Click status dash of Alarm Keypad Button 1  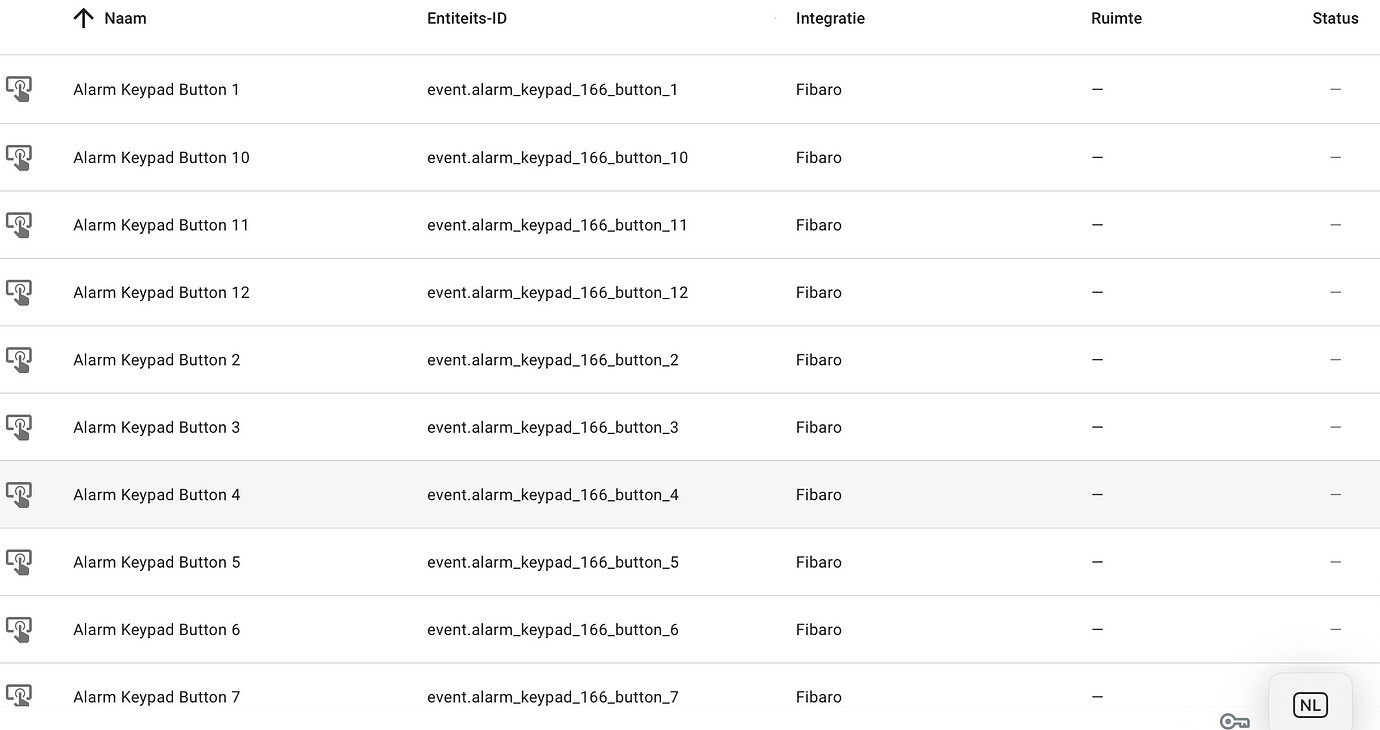coord(1335,89)
